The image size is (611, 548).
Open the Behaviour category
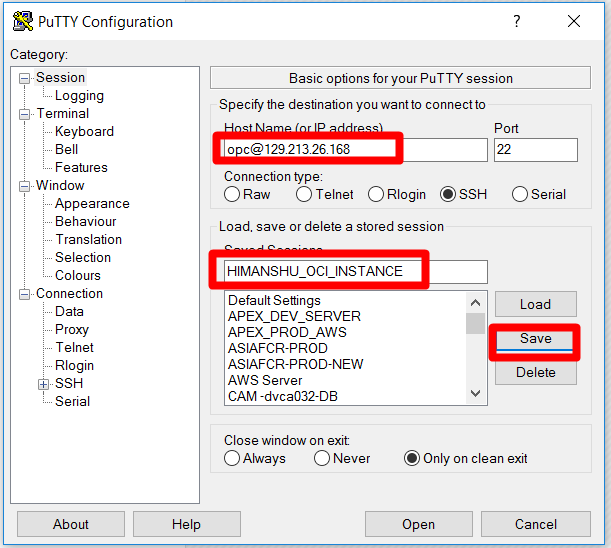click(x=86, y=221)
